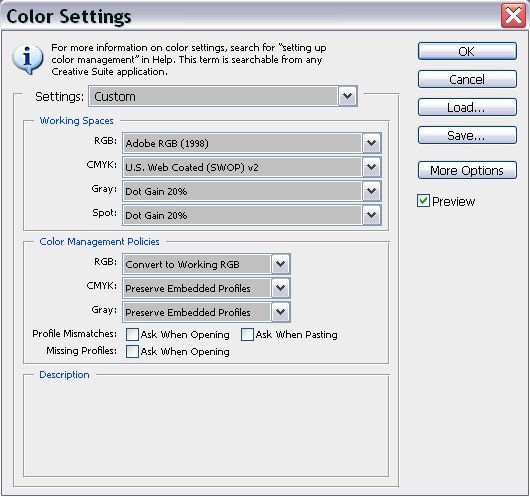This screenshot has width=530, height=497.
Task: Enable Ask When Pasting checkbox
Action: click(247, 334)
